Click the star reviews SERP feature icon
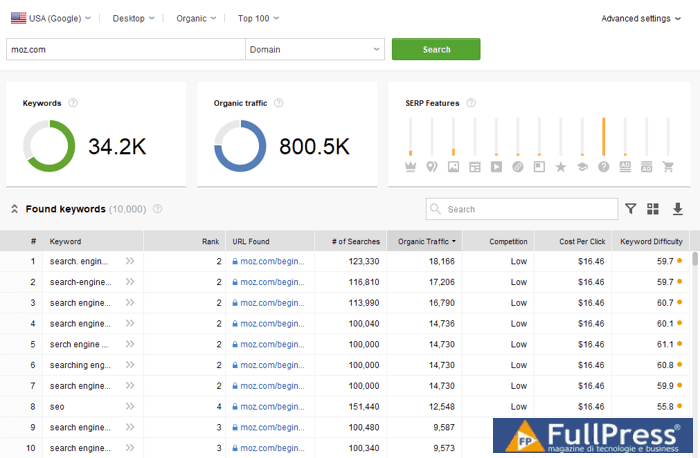 pos(561,166)
